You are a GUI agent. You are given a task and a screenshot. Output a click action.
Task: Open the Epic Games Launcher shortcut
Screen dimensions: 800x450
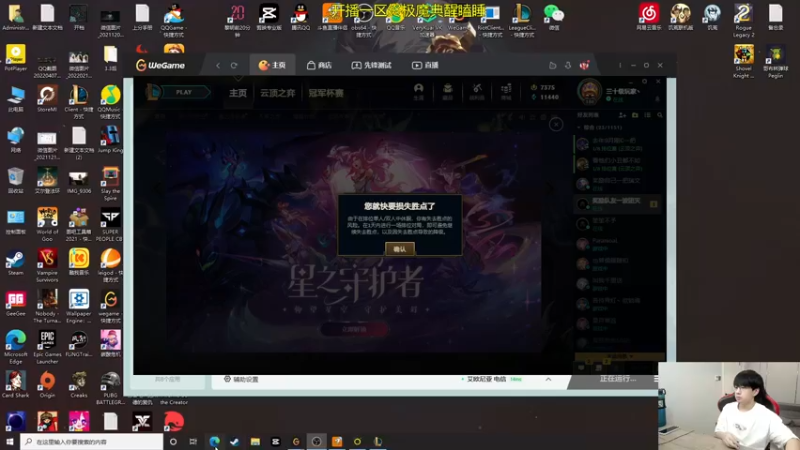pyautogui.click(x=47, y=347)
